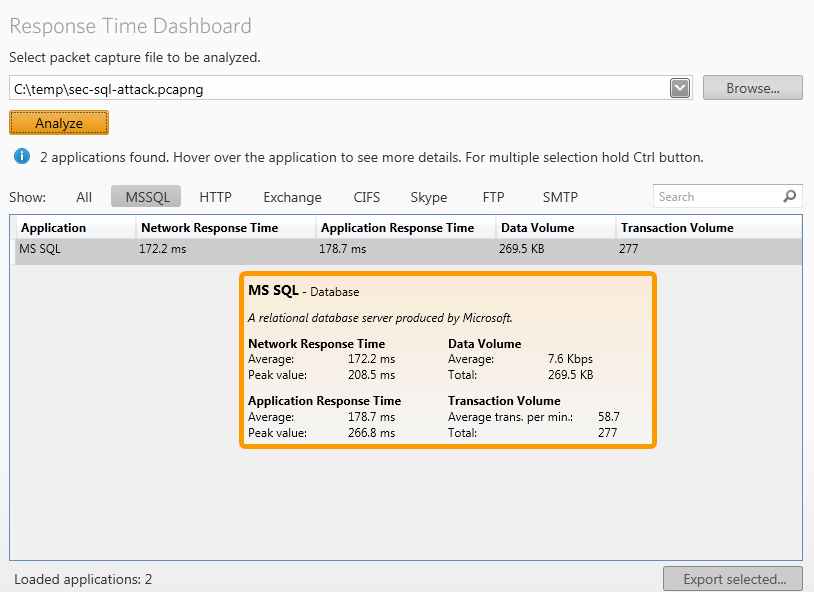
Task: Click the search magnifier icon
Action: 790,196
